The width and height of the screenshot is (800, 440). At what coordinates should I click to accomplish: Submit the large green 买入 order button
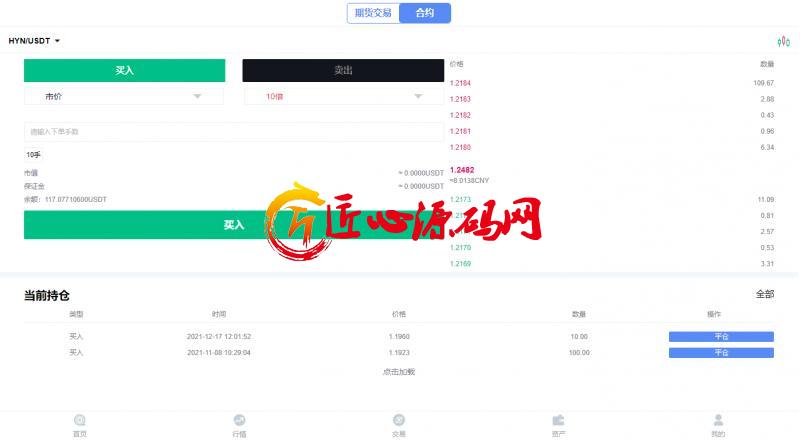[x=234, y=225]
